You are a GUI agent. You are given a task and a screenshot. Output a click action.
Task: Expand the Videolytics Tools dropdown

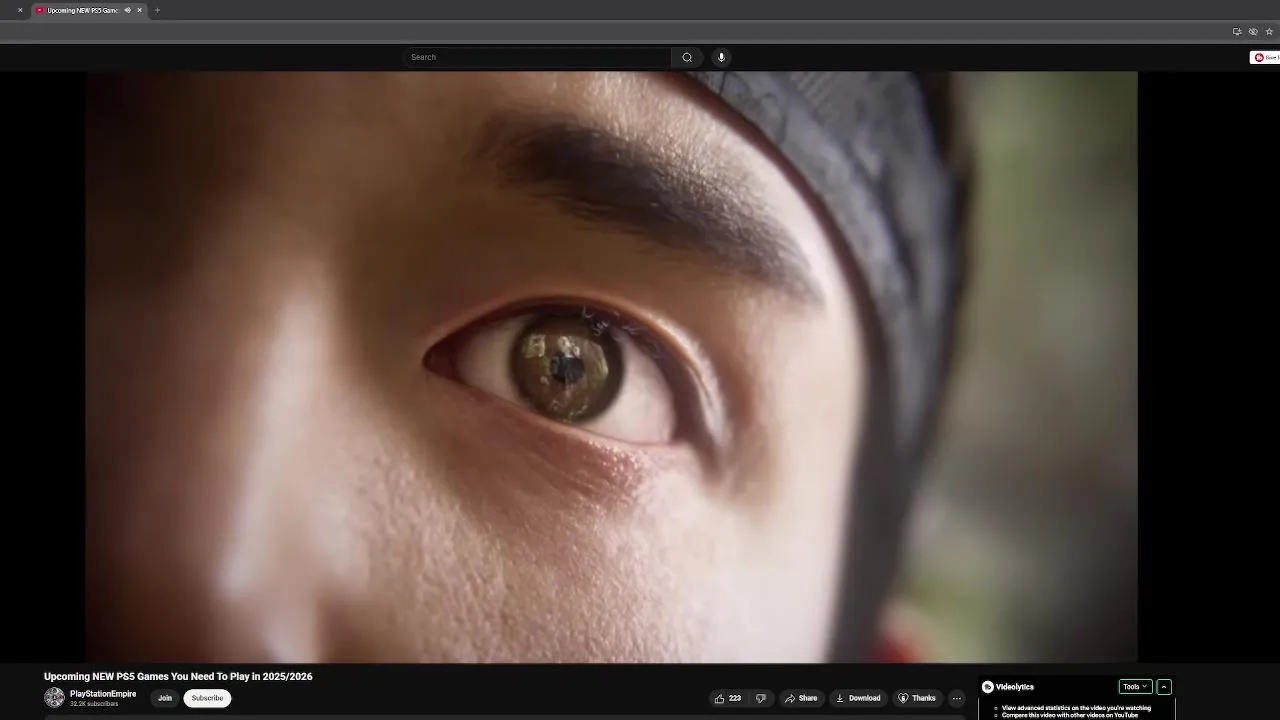[1135, 687]
